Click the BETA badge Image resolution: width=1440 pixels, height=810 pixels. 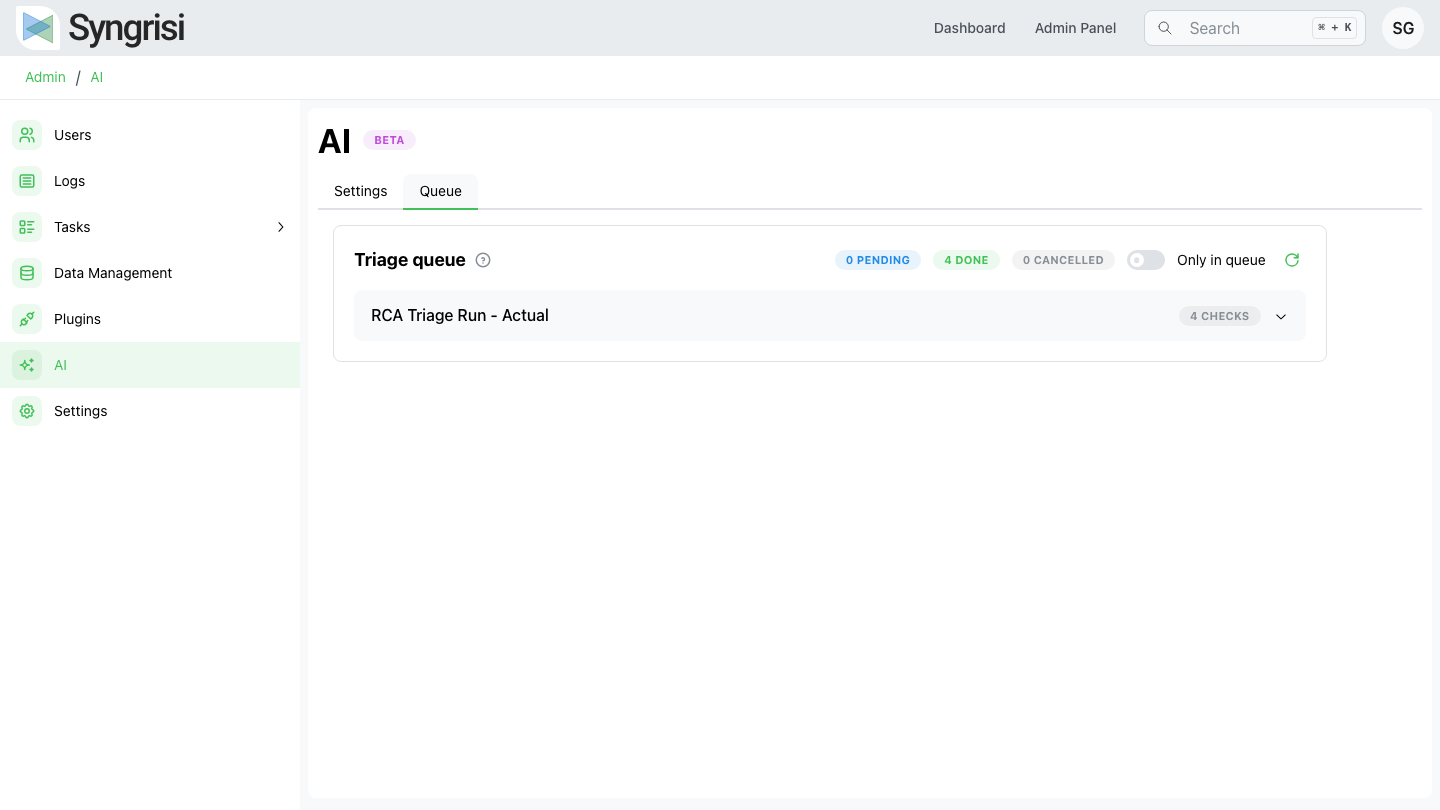[389, 140]
